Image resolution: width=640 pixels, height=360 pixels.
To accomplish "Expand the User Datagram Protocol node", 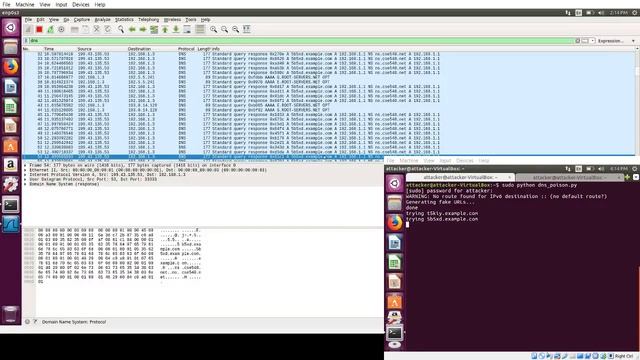I will pyautogui.click(x=25, y=179).
